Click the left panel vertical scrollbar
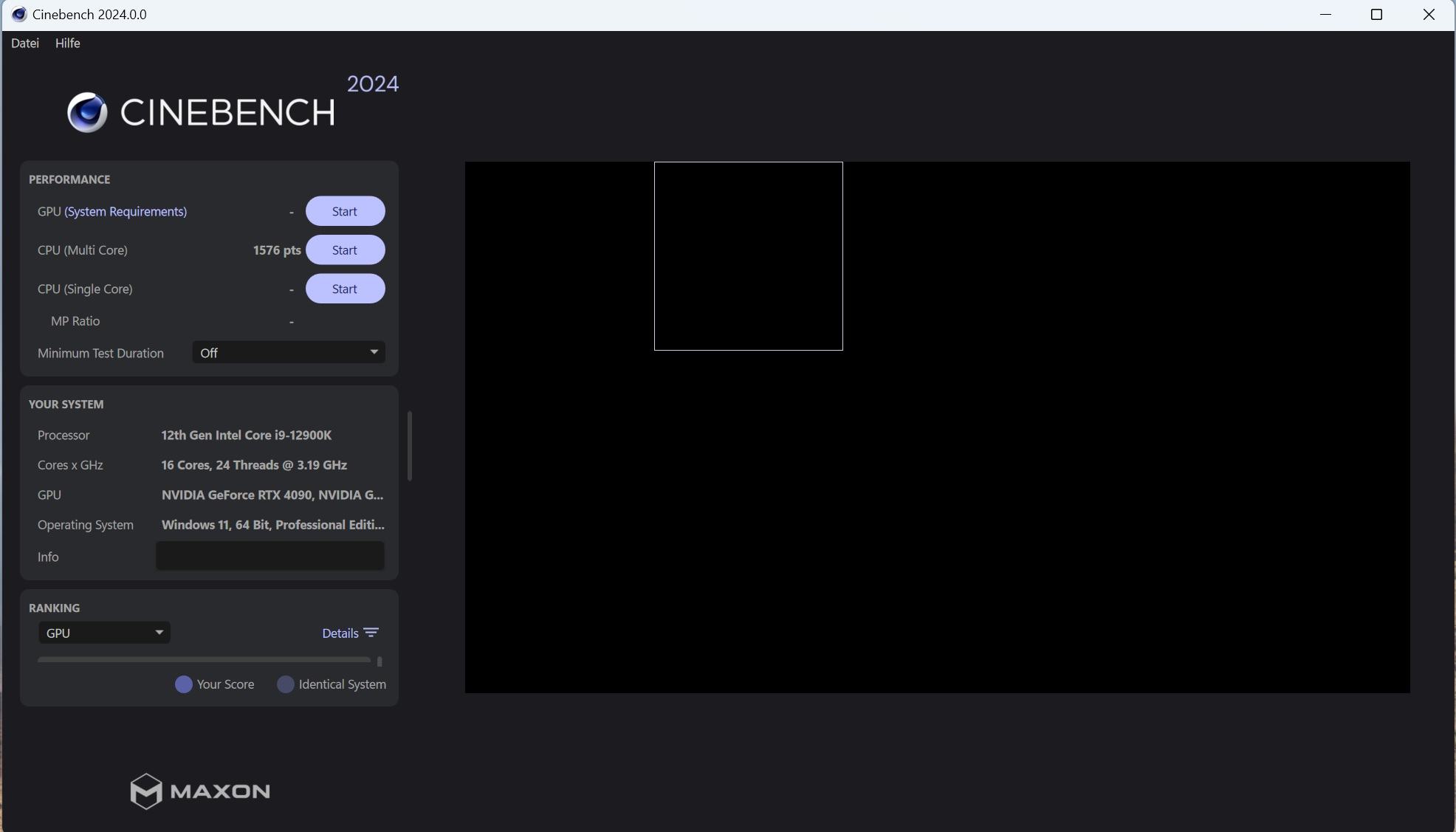Screen dimensions: 1456x832 (x=410, y=446)
